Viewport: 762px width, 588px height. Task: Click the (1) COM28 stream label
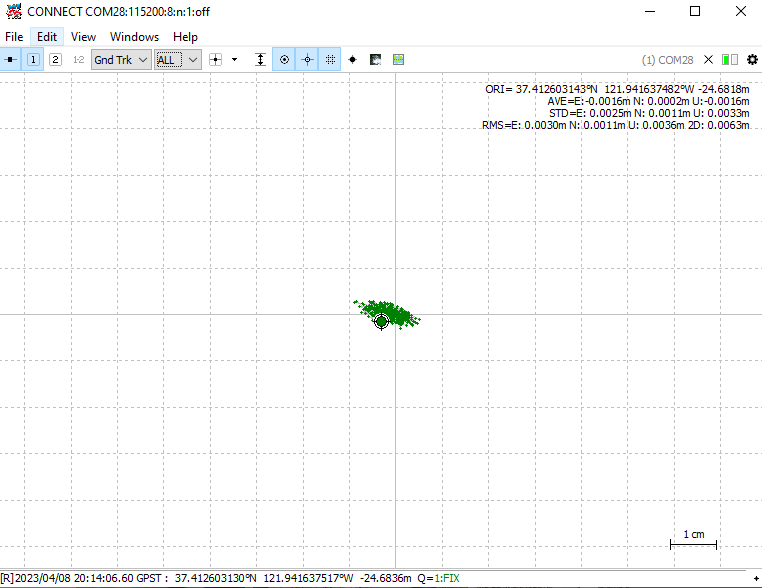[x=667, y=60]
